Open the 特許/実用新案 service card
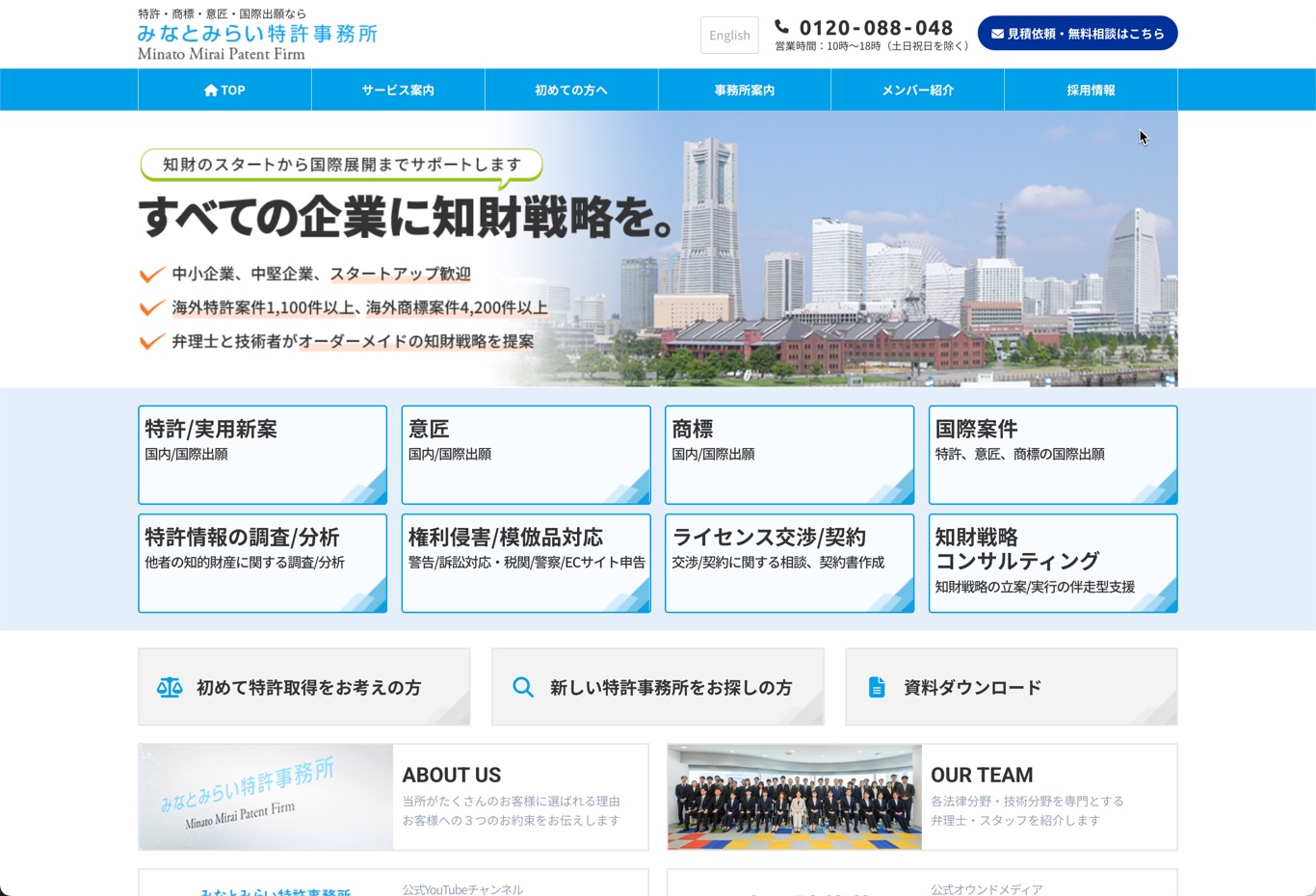 (262, 455)
